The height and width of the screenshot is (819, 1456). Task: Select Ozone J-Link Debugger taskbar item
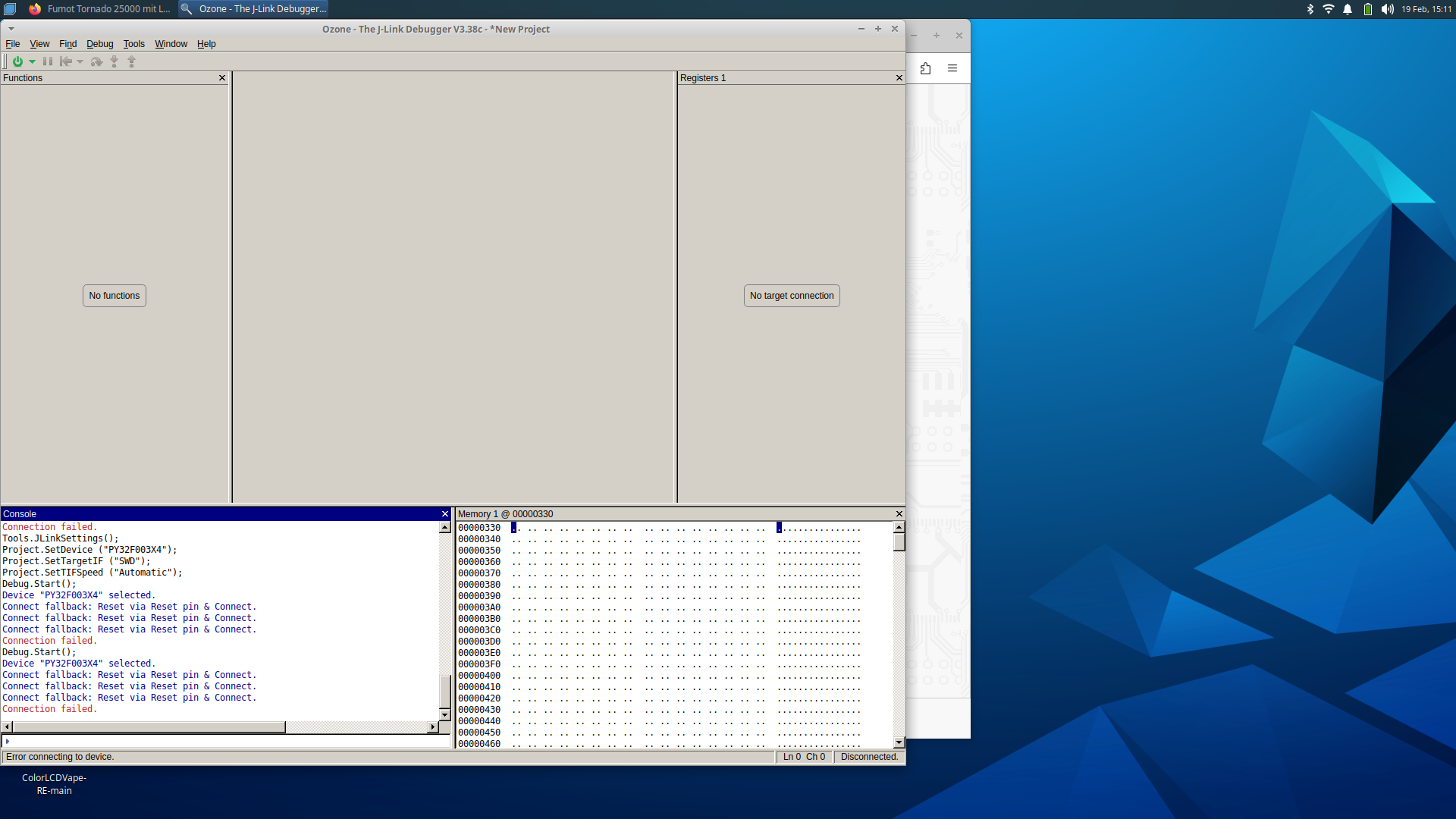[253, 9]
